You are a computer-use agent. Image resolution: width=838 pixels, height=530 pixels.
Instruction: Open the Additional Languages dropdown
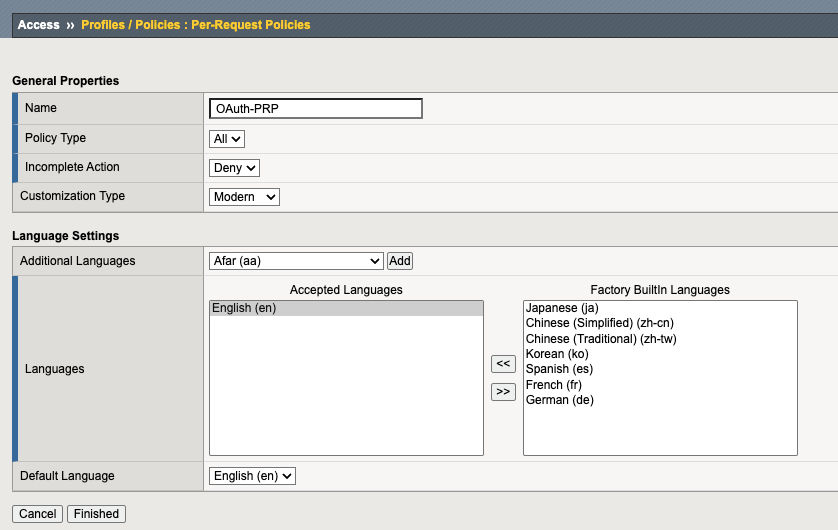[296, 261]
